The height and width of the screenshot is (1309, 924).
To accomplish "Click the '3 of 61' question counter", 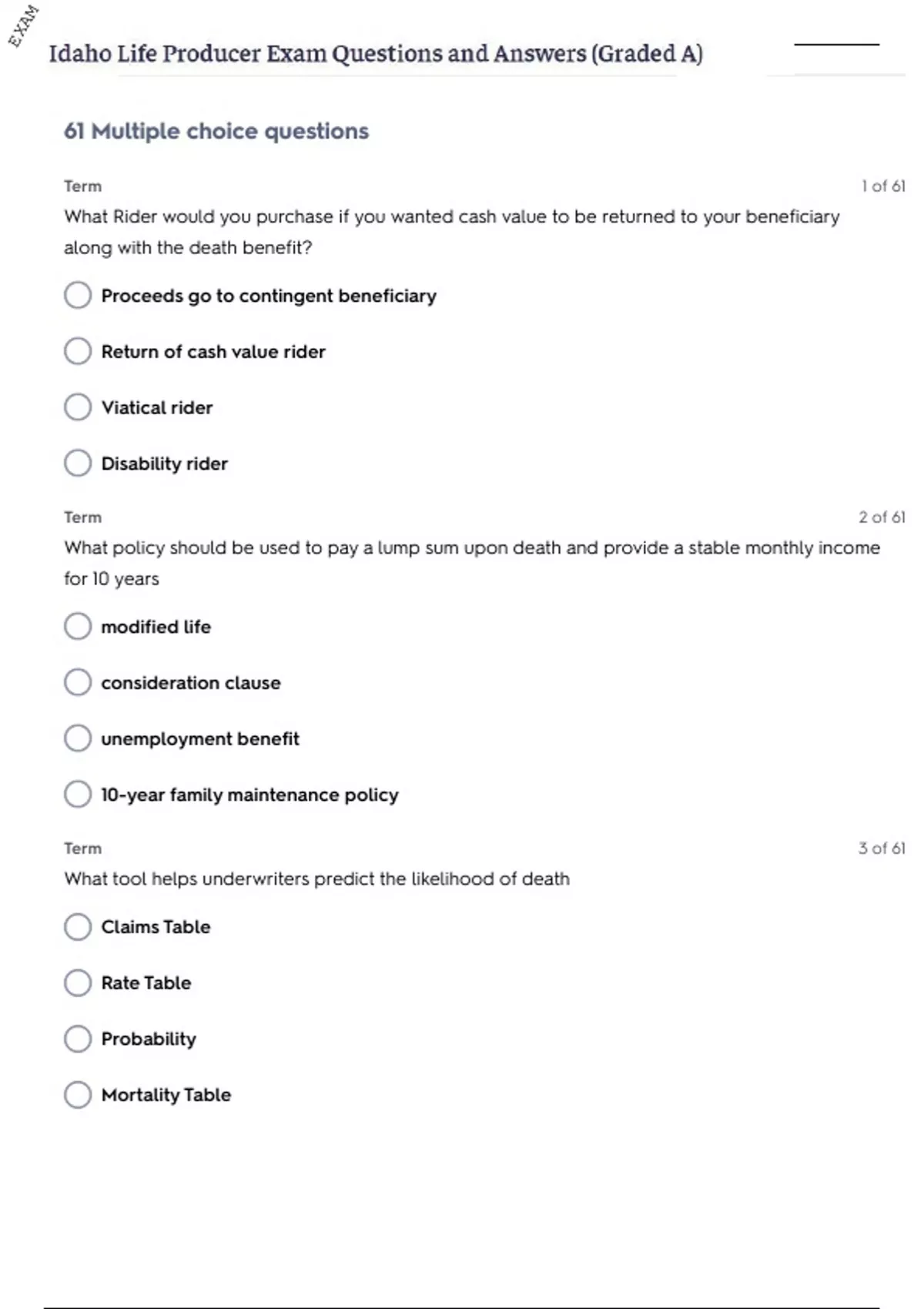I will pos(882,849).
